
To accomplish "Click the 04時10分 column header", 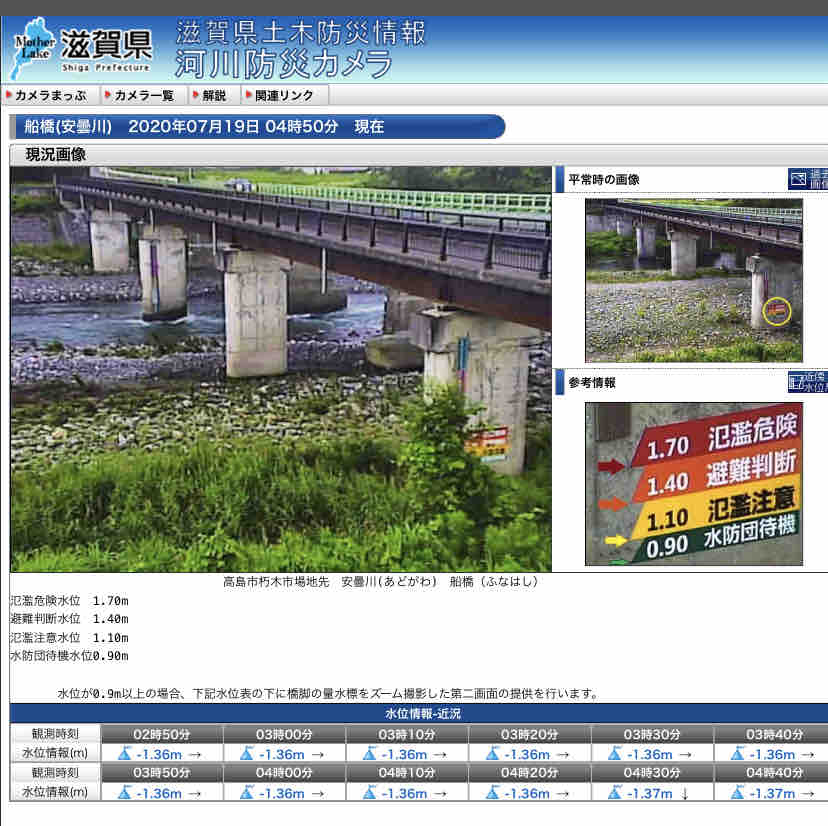I will [407, 773].
